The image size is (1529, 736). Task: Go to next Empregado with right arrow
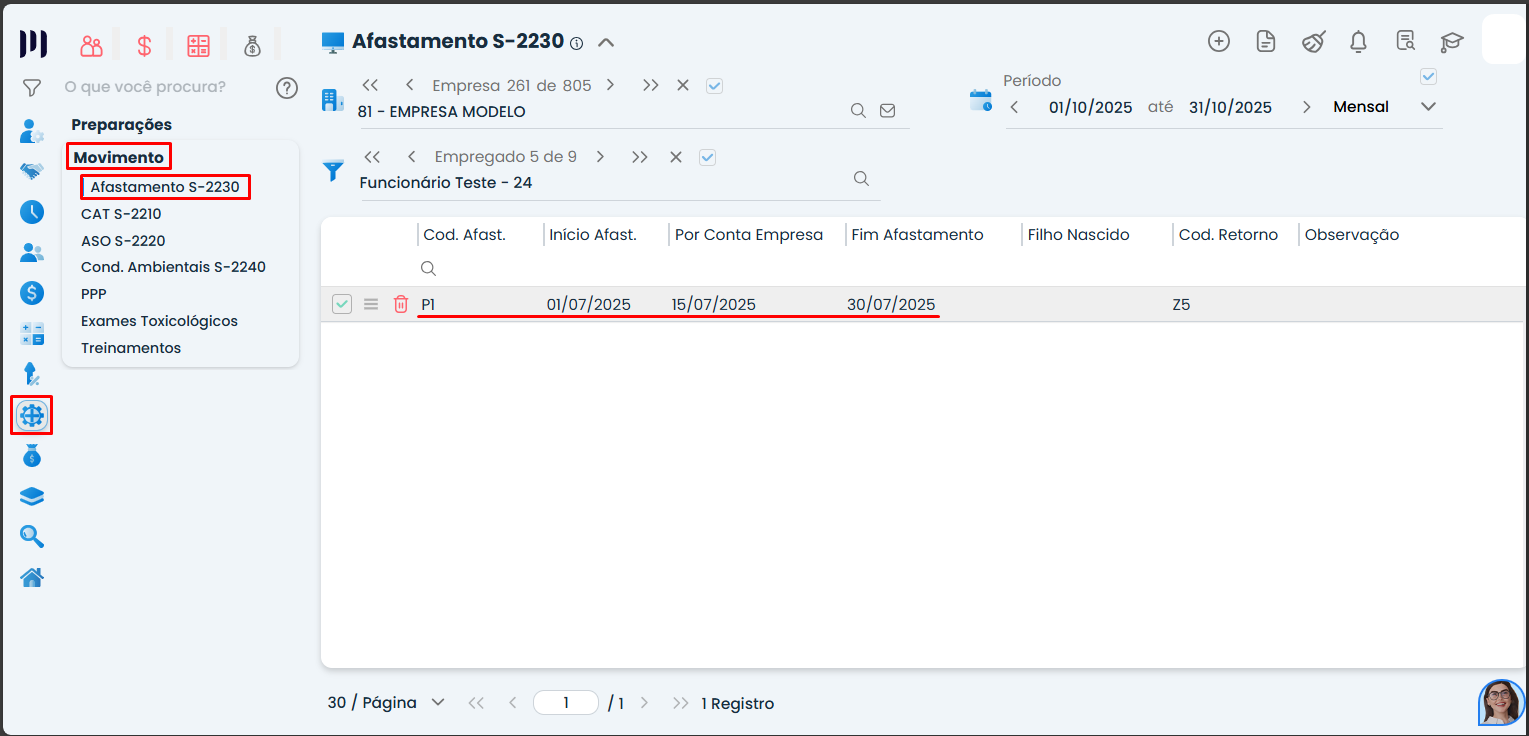click(600, 157)
